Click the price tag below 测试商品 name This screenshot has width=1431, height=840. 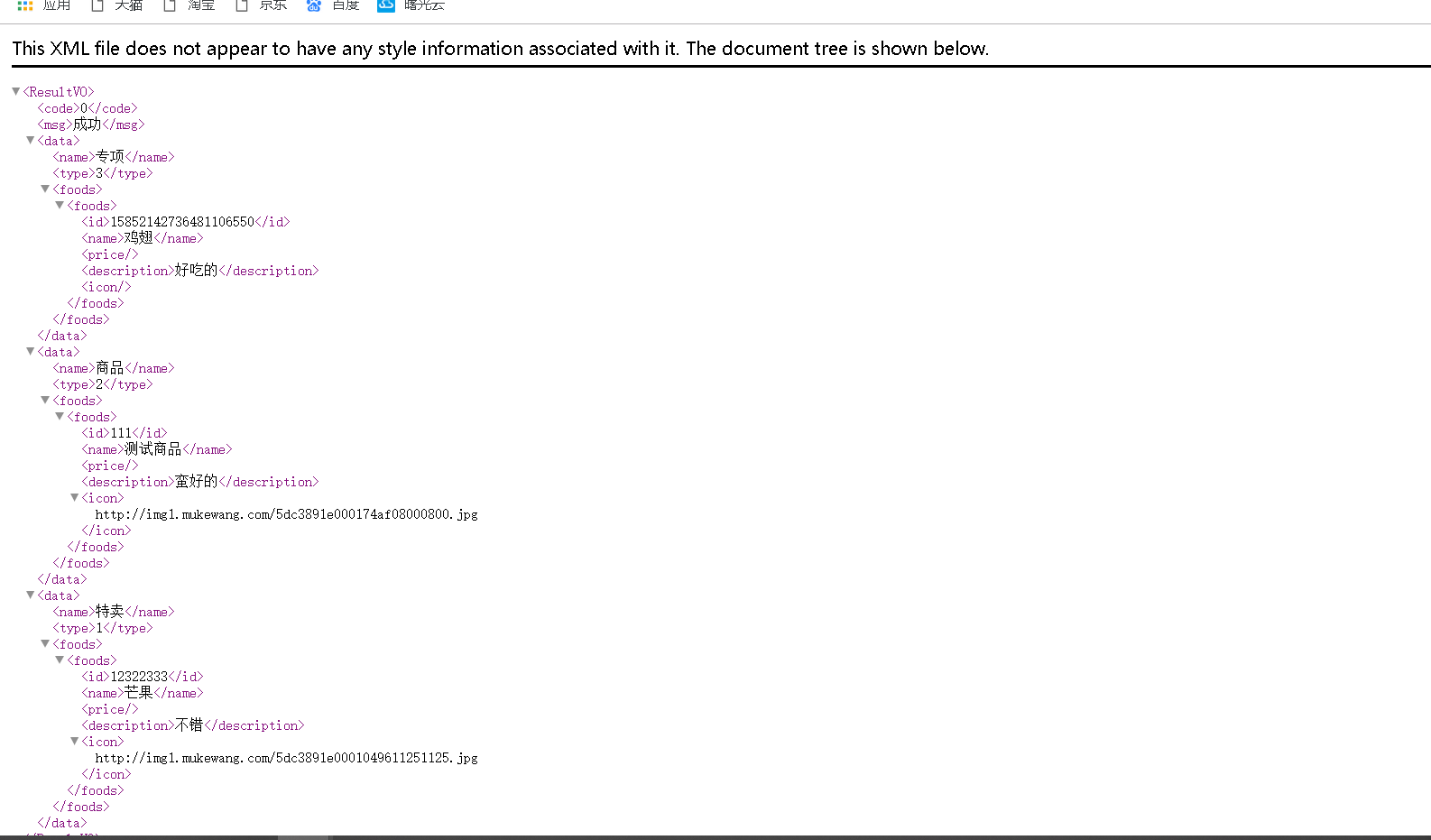tap(110, 466)
